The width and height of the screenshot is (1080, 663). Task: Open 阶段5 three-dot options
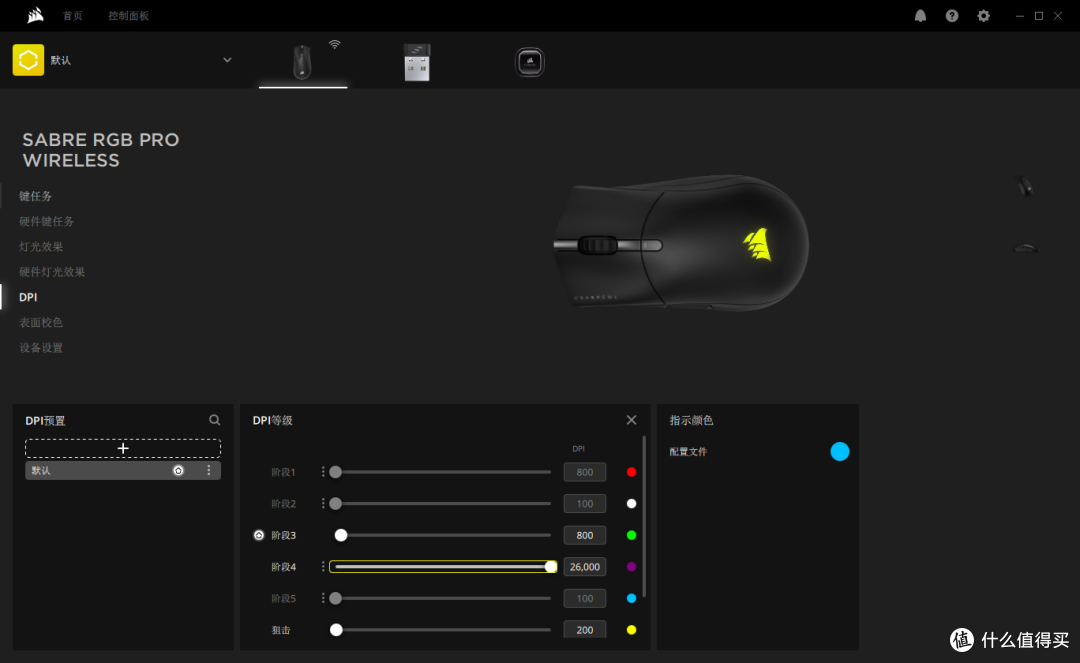pyautogui.click(x=322, y=598)
